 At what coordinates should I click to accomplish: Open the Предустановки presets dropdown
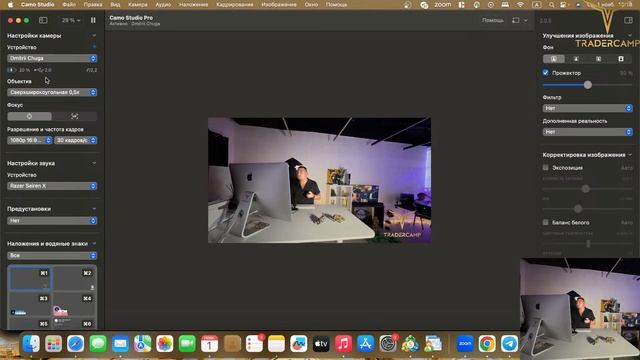point(52,220)
